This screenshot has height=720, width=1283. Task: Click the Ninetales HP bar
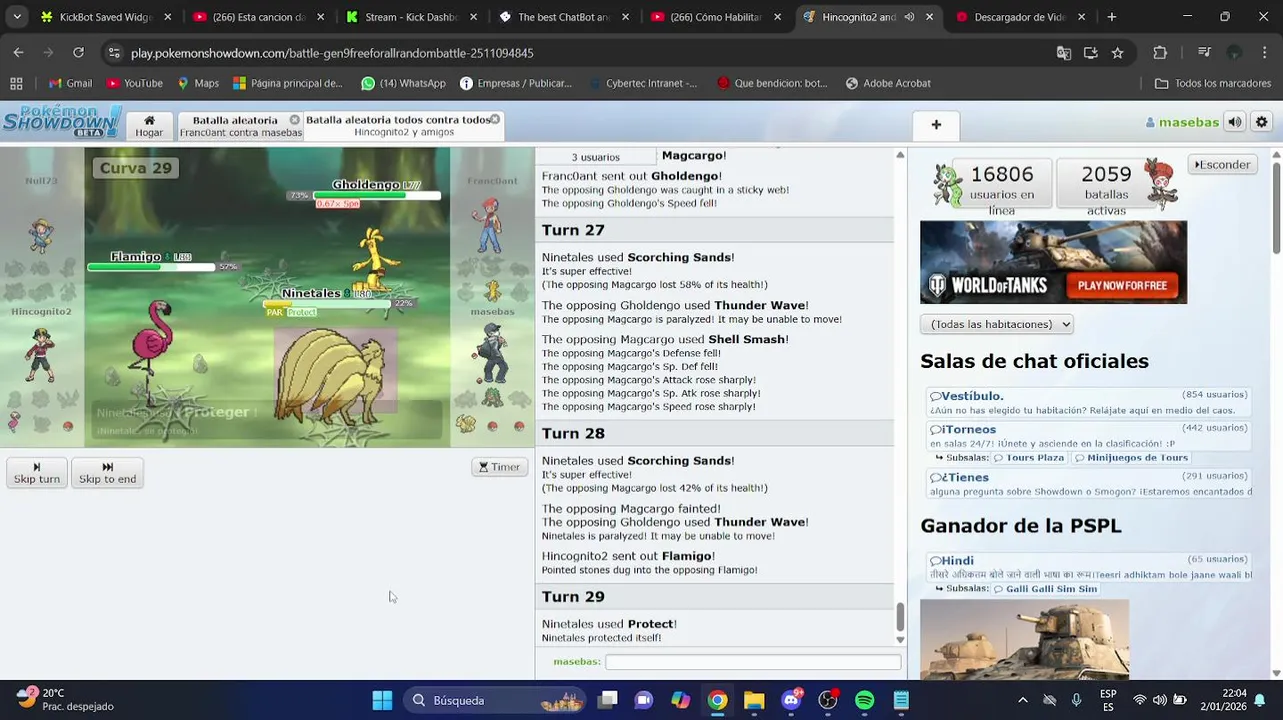pos(326,303)
